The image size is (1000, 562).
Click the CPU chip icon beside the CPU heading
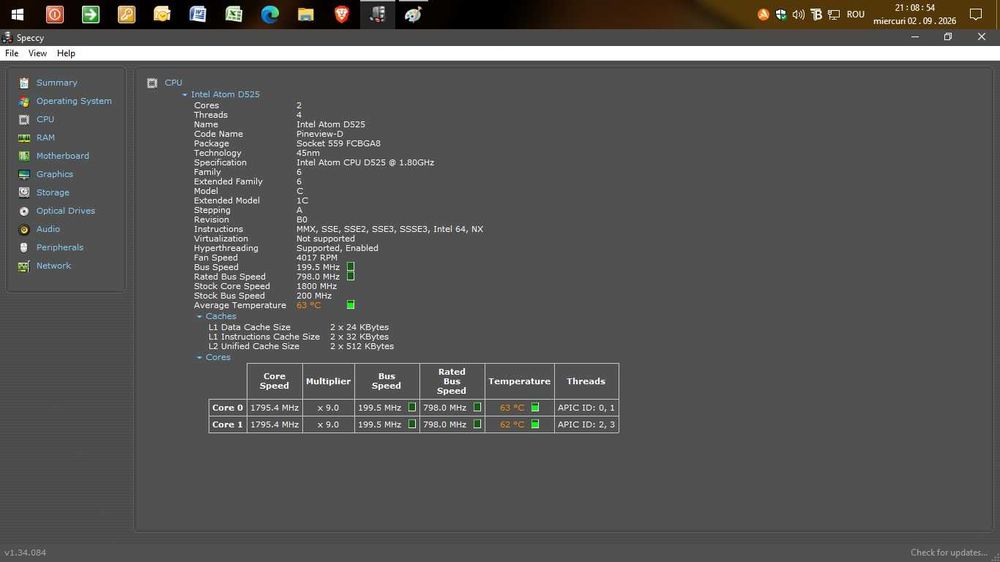152,83
